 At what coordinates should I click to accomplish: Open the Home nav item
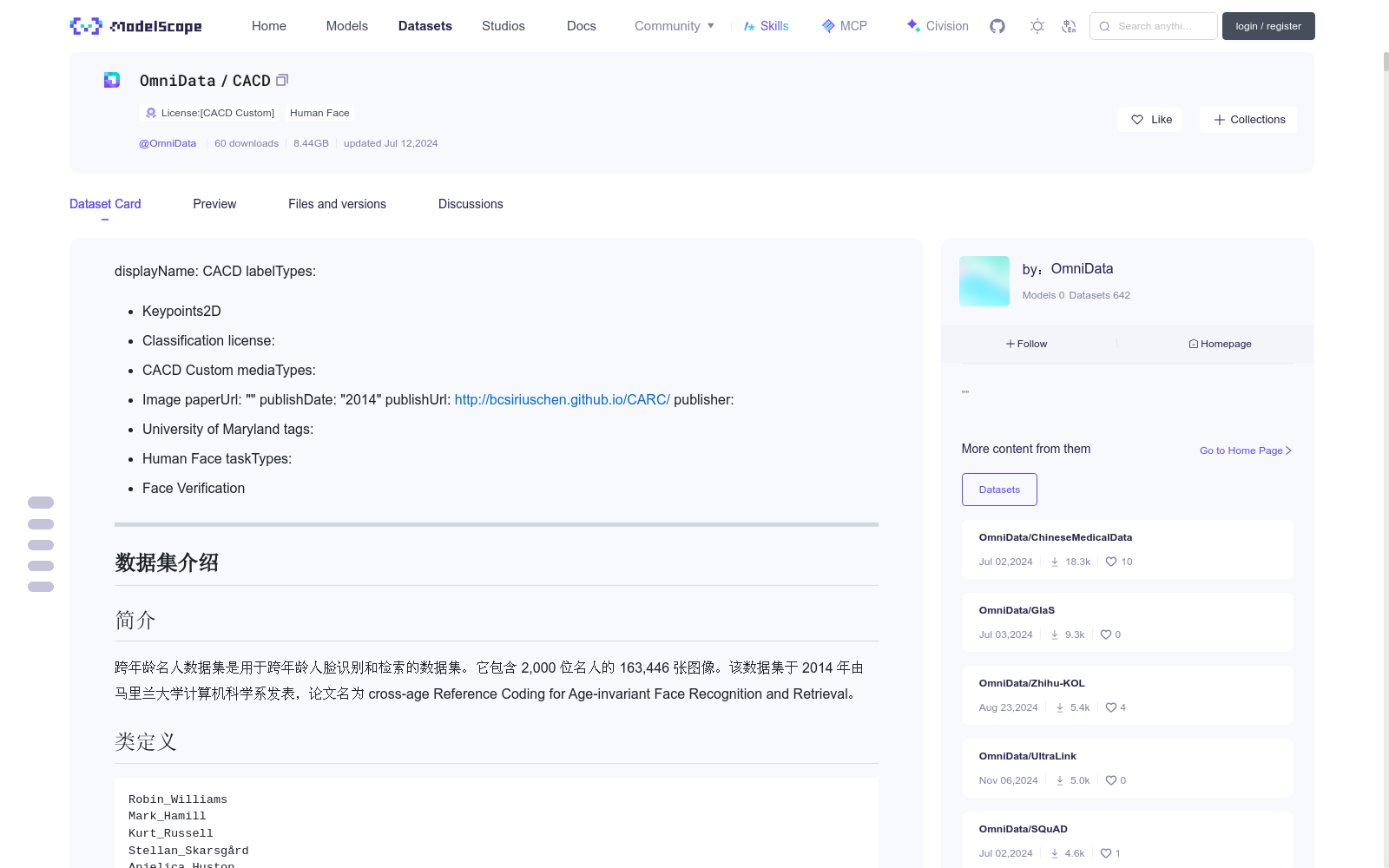(x=269, y=26)
